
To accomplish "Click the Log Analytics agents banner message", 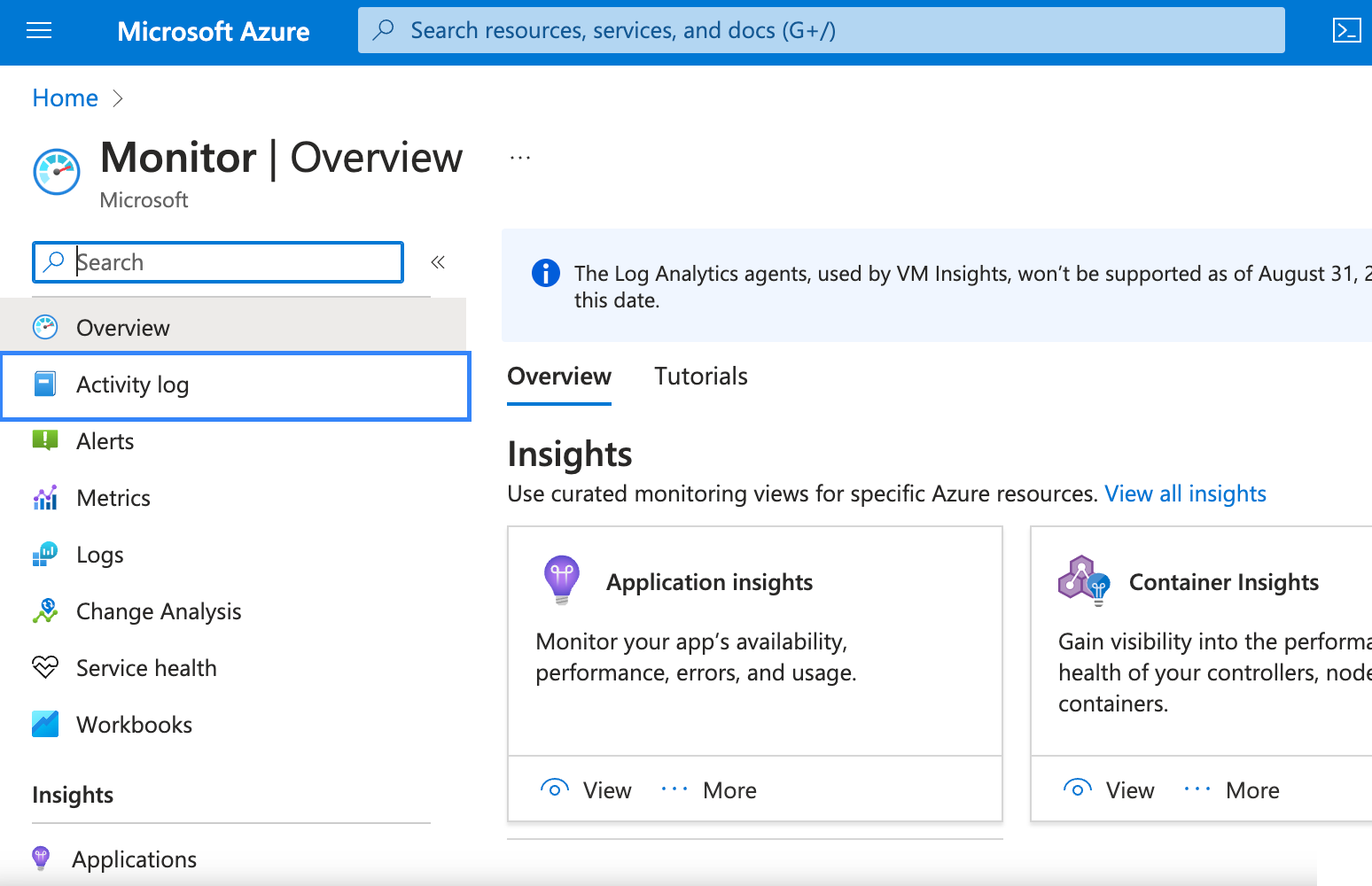I will (x=972, y=286).
